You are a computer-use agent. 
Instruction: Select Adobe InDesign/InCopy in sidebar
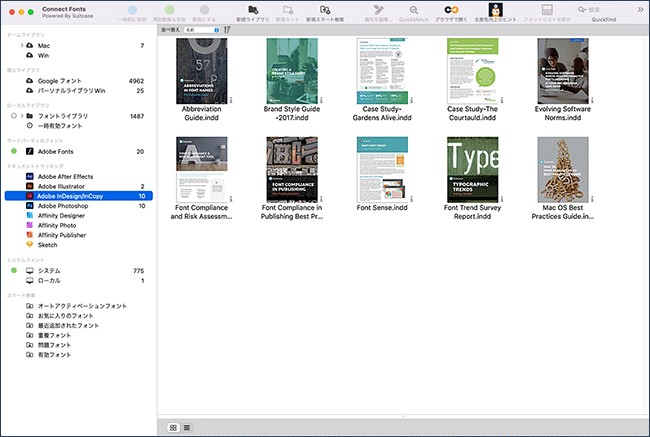(79, 196)
